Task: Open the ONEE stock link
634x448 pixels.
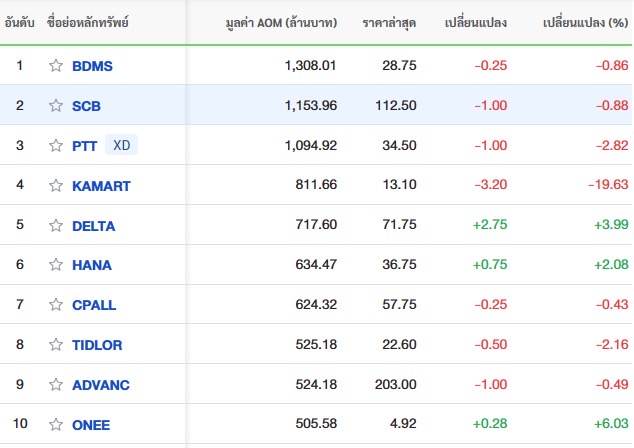Action: click(x=91, y=425)
